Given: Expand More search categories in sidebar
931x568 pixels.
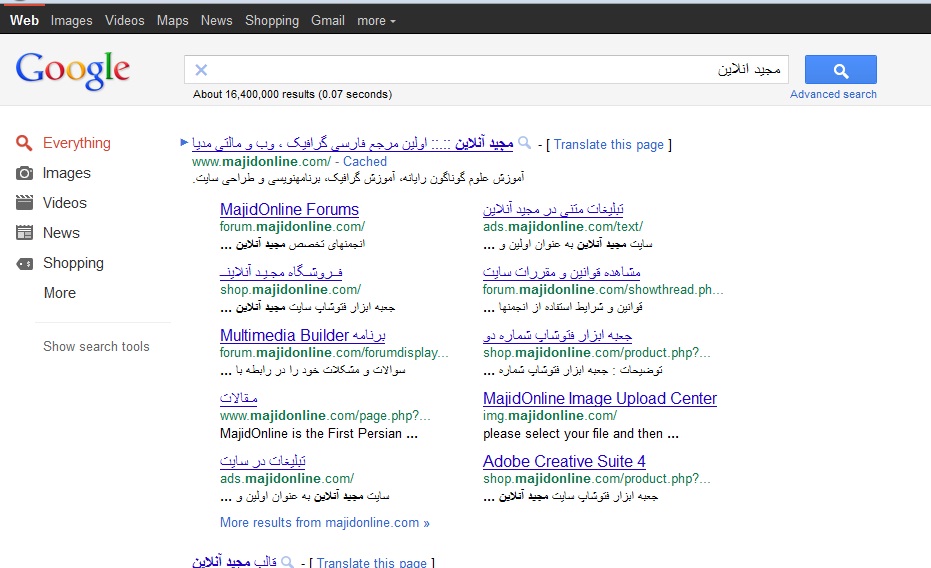Looking at the screenshot, I should [59, 293].
